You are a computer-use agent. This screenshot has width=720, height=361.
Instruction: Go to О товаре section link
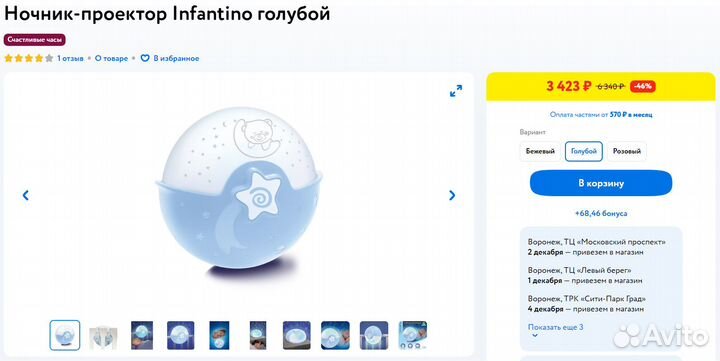111,58
